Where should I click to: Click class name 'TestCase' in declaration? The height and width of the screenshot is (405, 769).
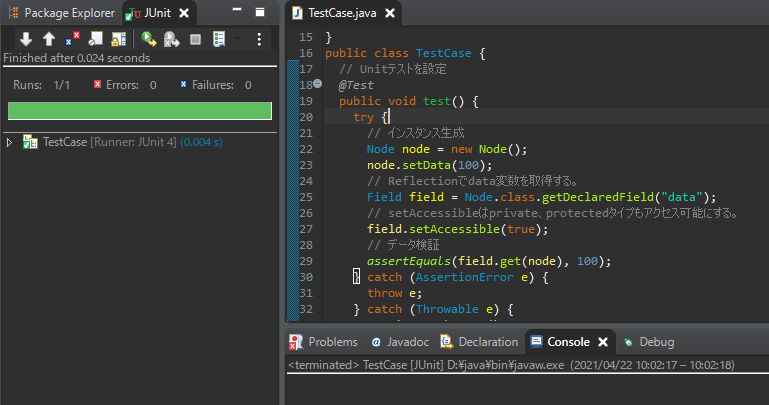pos(444,53)
